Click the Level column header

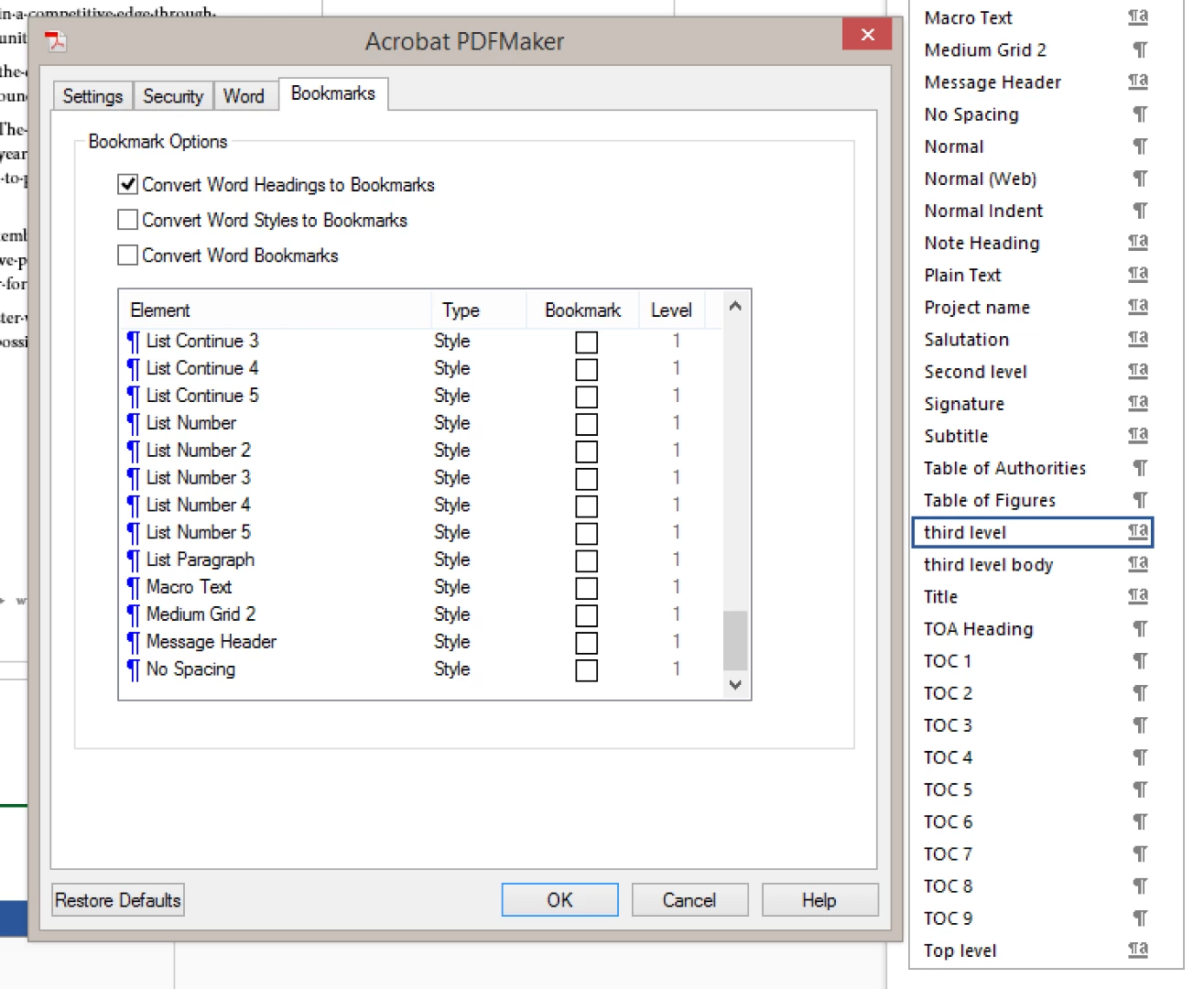pyautogui.click(x=671, y=310)
